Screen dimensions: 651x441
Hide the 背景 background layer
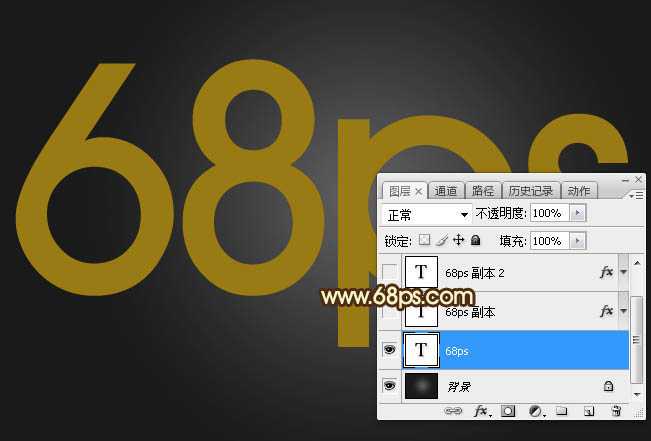[389, 385]
